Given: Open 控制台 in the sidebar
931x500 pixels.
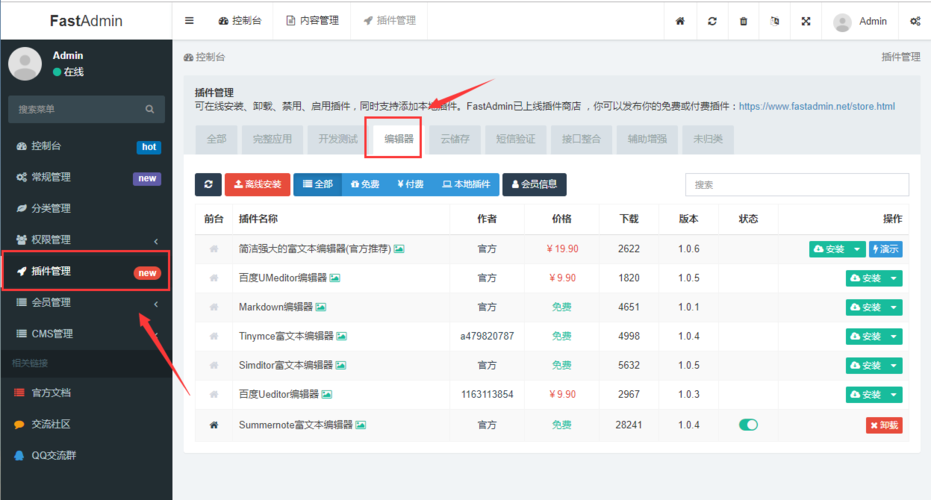Looking at the screenshot, I should tap(87, 146).
